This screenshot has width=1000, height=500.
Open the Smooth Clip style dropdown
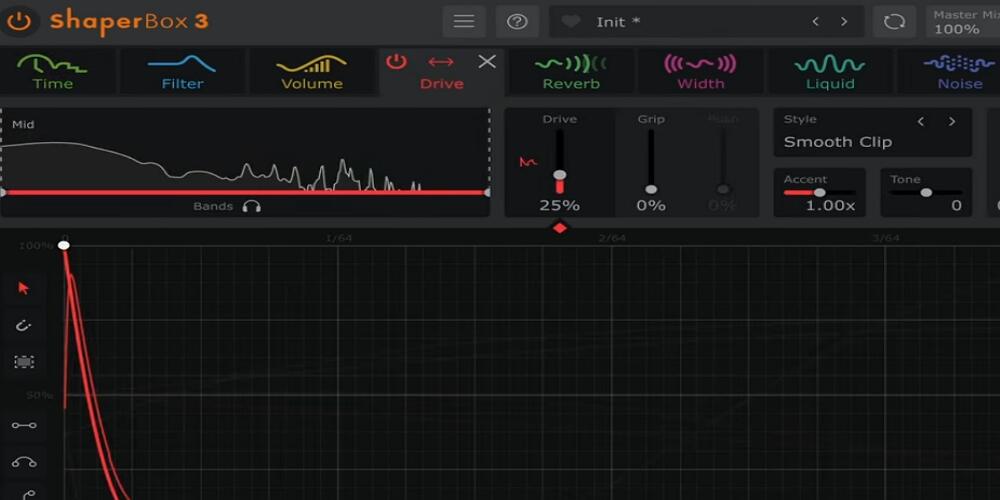point(838,142)
